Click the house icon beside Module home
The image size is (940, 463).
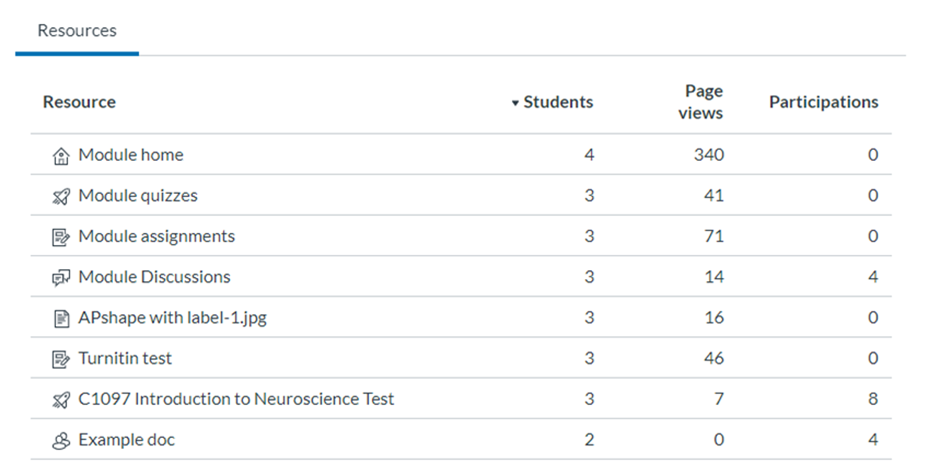(x=61, y=156)
